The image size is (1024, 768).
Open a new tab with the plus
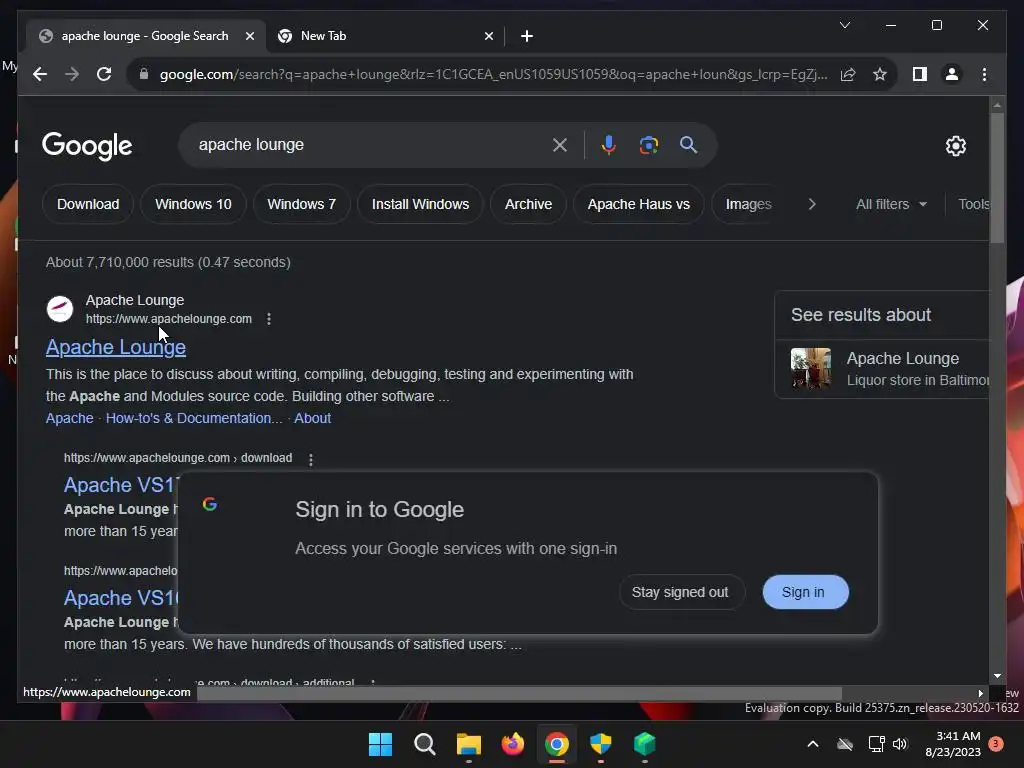coord(527,36)
